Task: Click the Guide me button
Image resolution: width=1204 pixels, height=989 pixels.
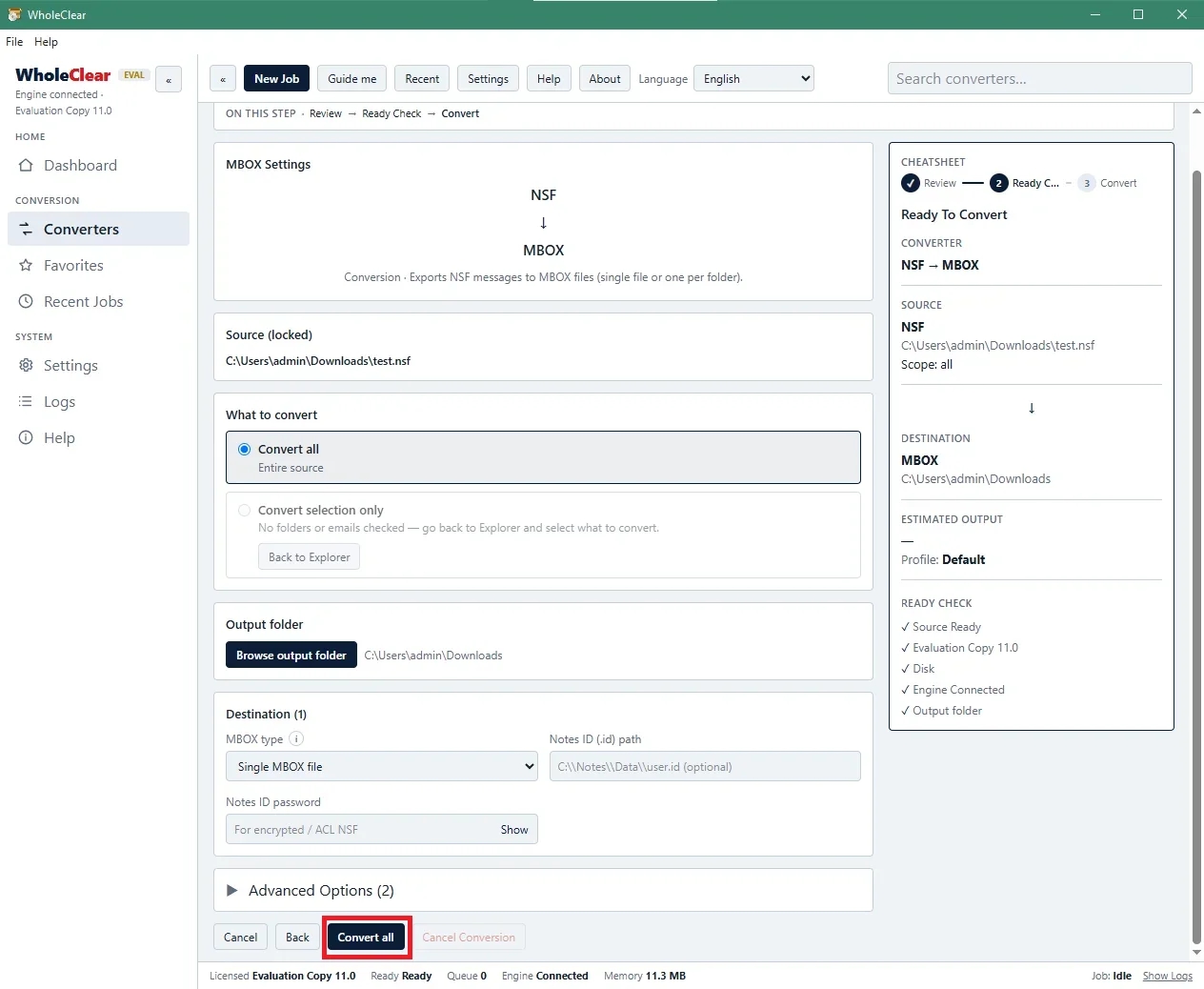Action: coord(351,79)
